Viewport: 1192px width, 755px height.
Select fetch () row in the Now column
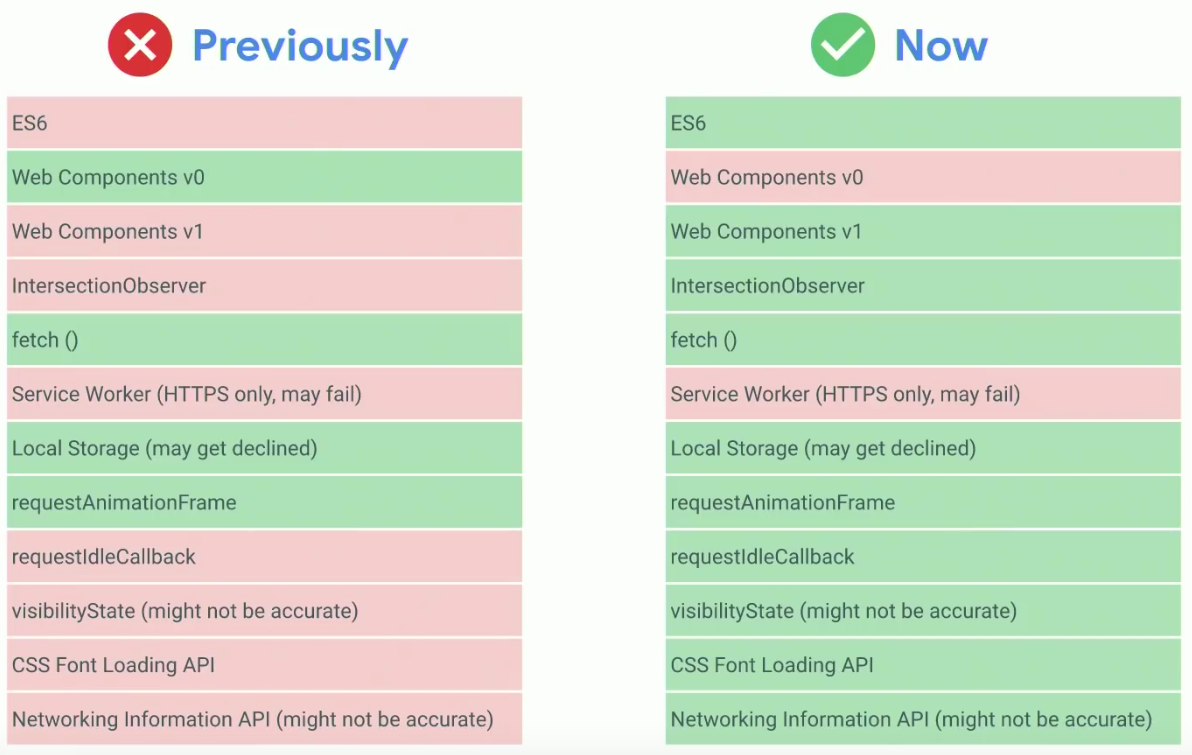pyautogui.click(x=923, y=340)
